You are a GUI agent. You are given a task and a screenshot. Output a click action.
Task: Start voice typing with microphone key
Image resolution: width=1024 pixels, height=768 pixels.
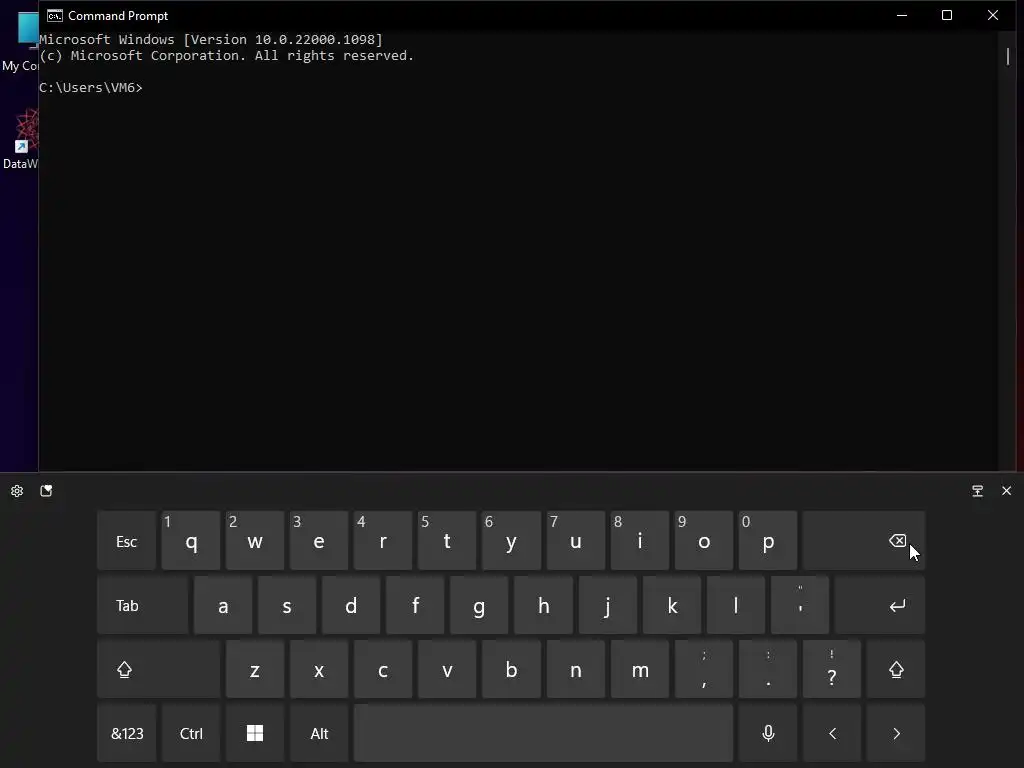768,733
